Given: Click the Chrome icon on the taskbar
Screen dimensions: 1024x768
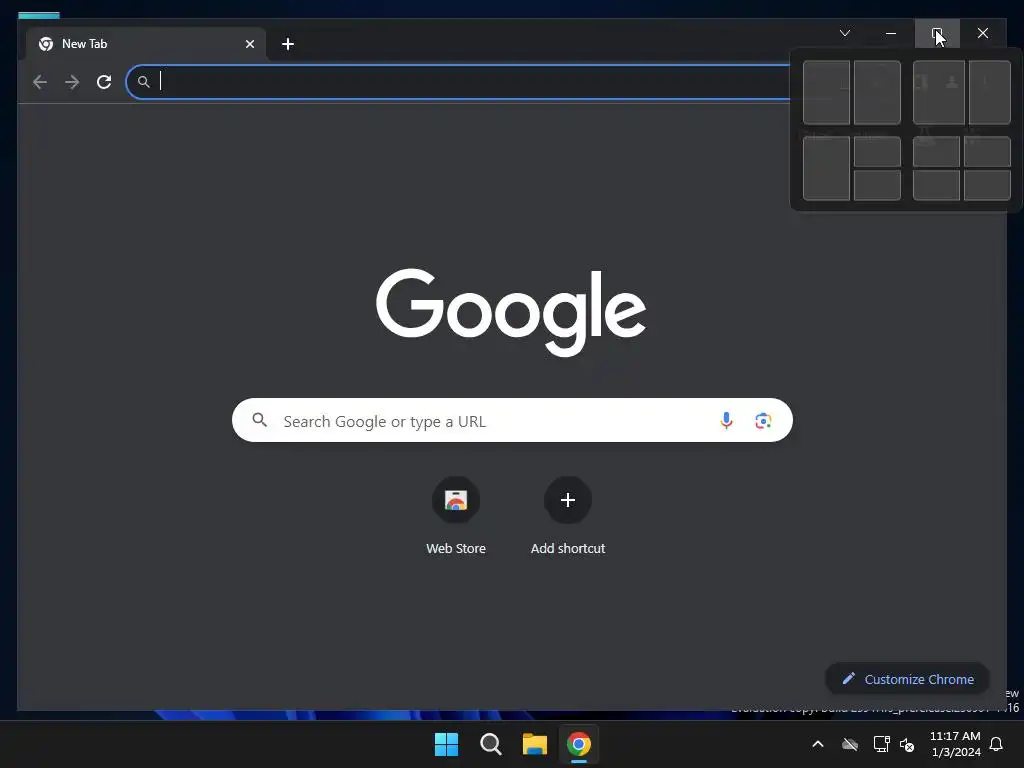Looking at the screenshot, I should click(x=579, y=744).
